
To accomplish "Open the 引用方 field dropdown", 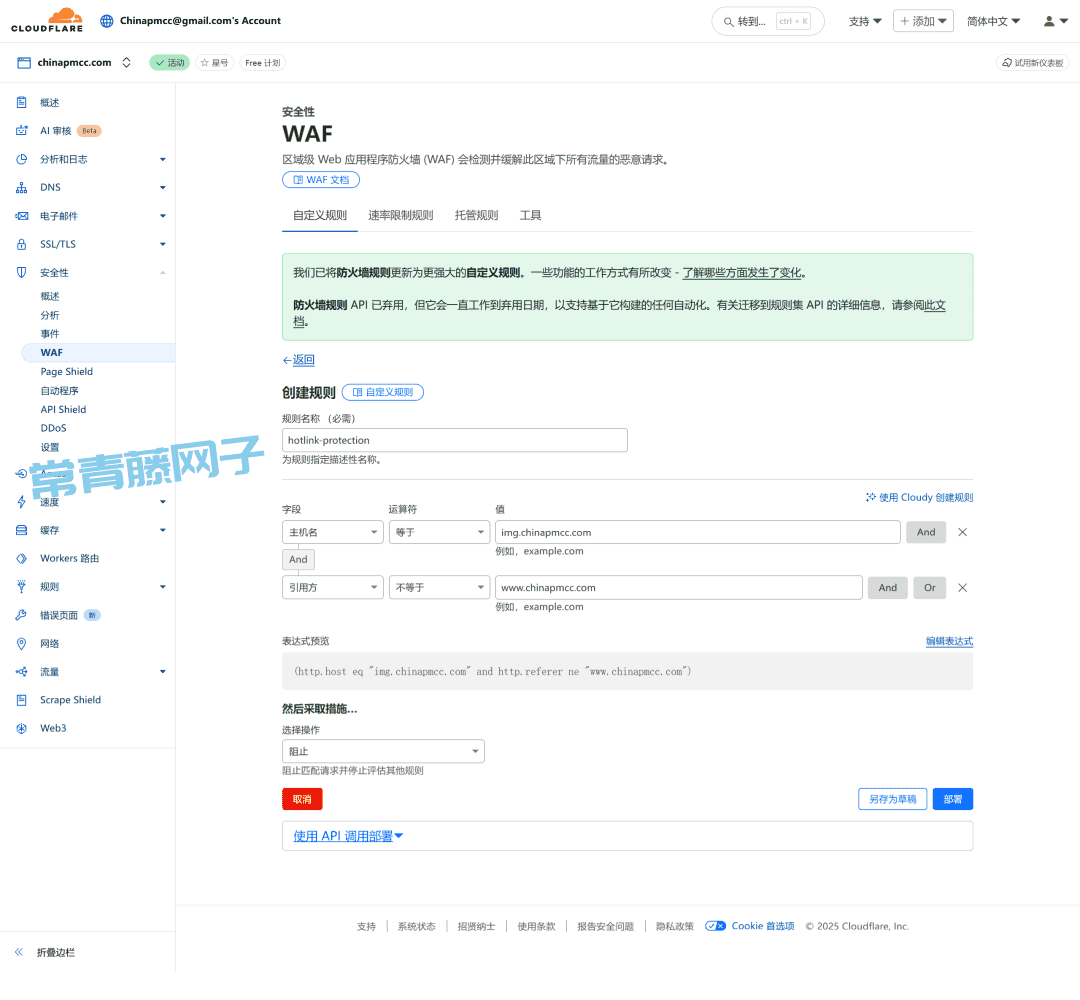I will pyautogui.click(x=333, y=587).
